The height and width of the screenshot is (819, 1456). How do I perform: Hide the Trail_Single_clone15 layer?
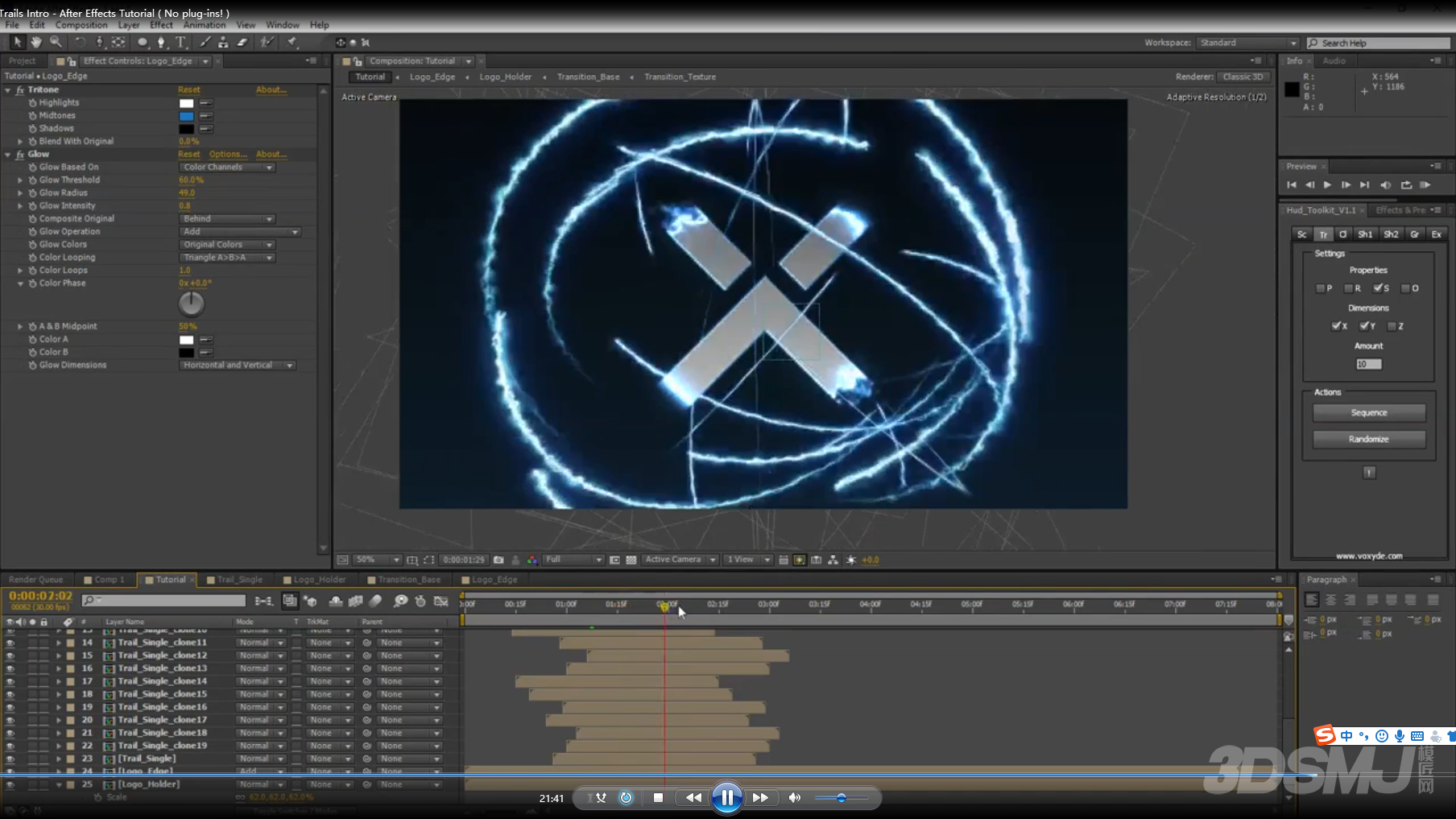tap(10, 694)
